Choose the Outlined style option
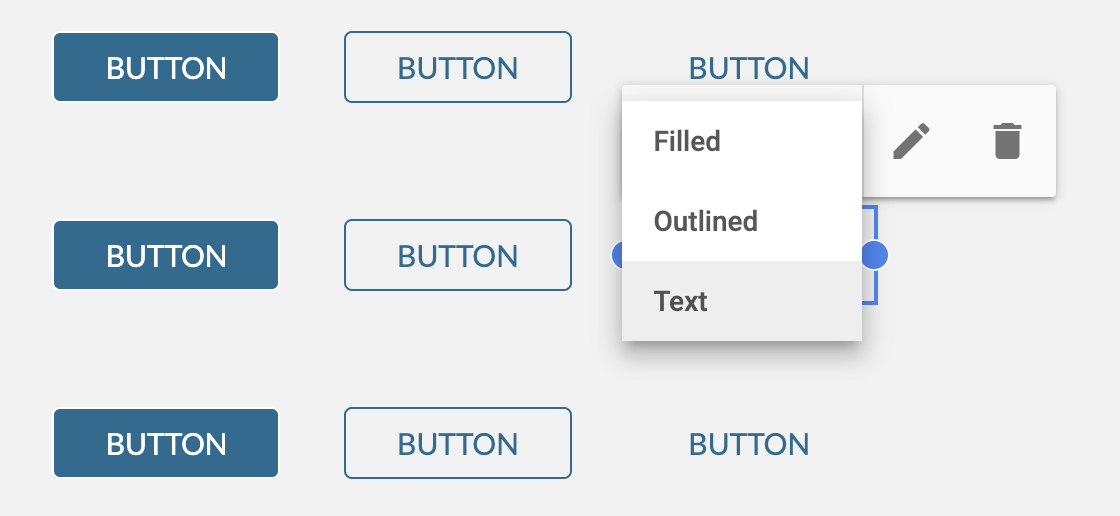Viewport: 1120px width, 516px height. coord(742,221)
